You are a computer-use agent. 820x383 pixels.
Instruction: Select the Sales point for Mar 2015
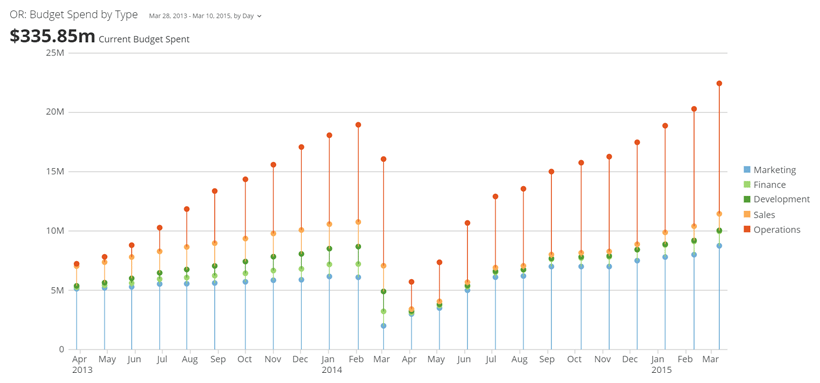pos(719,213)
